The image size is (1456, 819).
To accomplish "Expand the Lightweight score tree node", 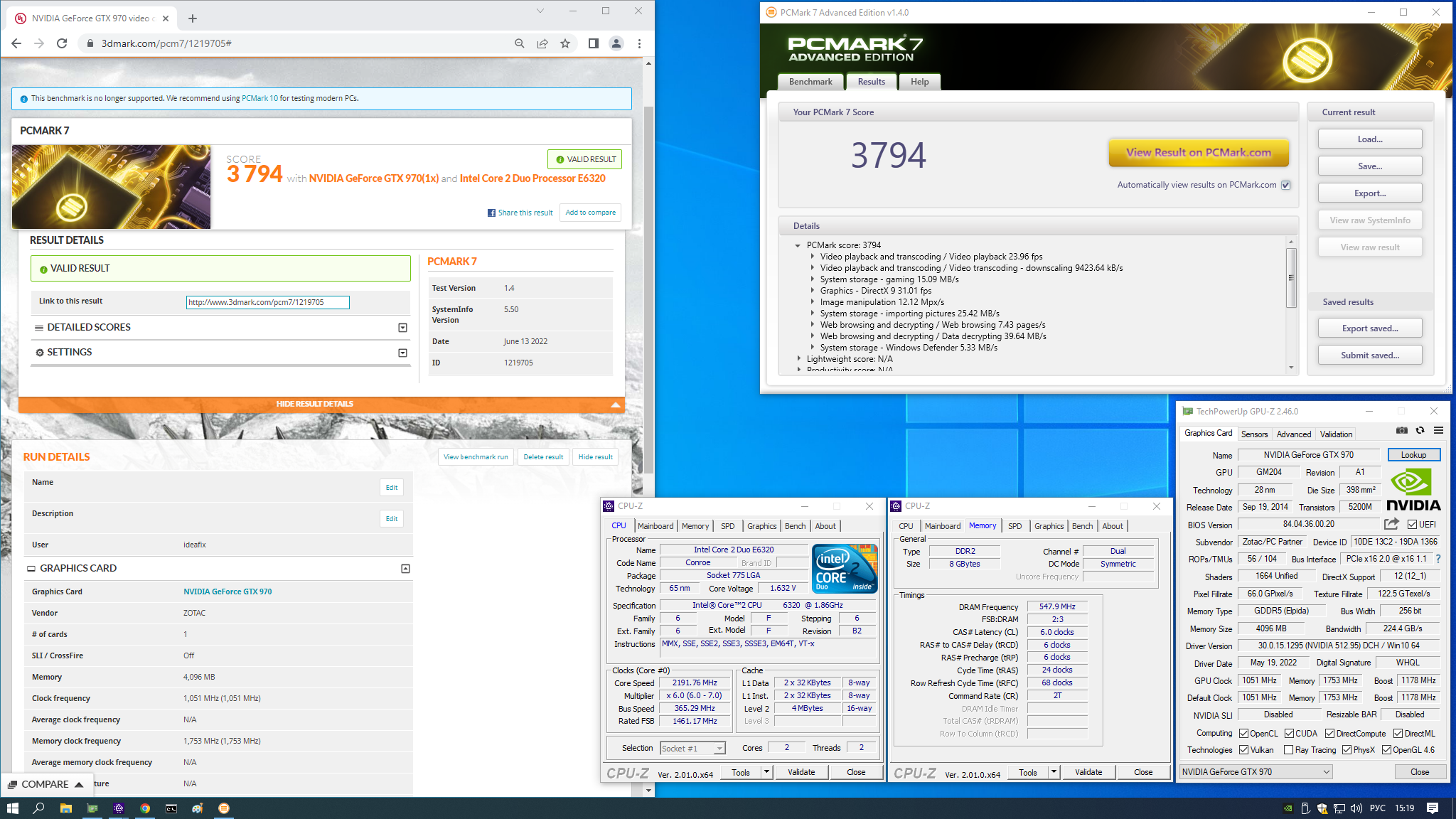I will tap(798, 359).
